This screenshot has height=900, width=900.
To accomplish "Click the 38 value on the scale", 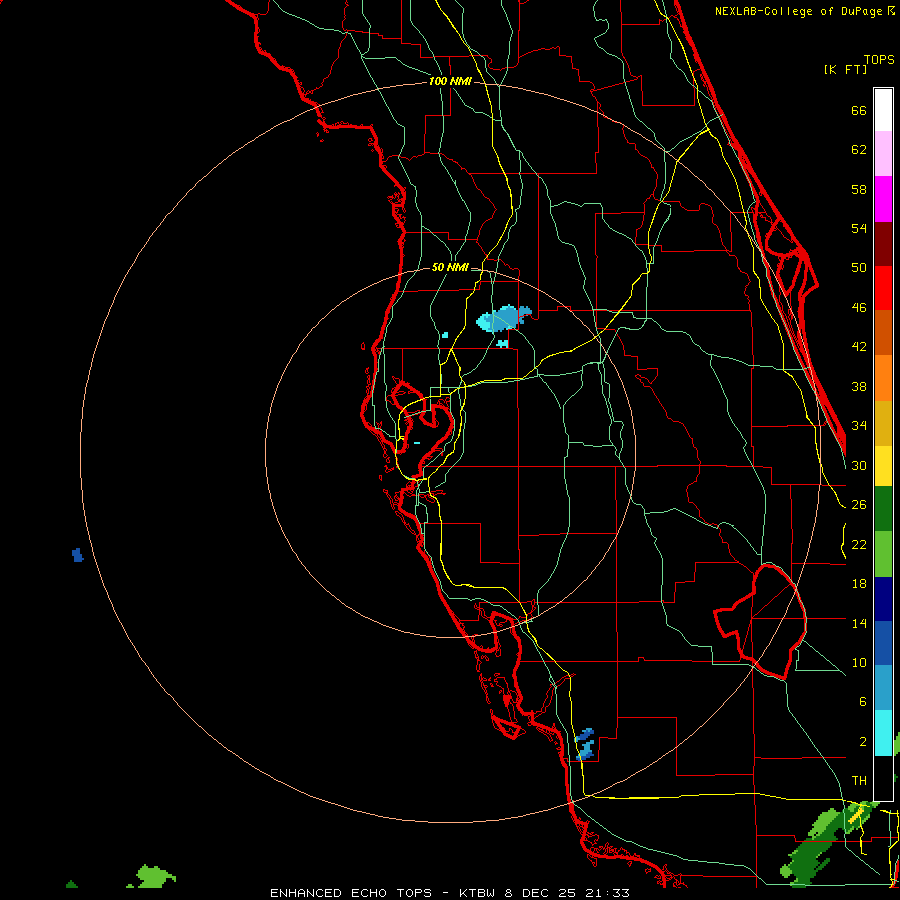I will (859, 386).
